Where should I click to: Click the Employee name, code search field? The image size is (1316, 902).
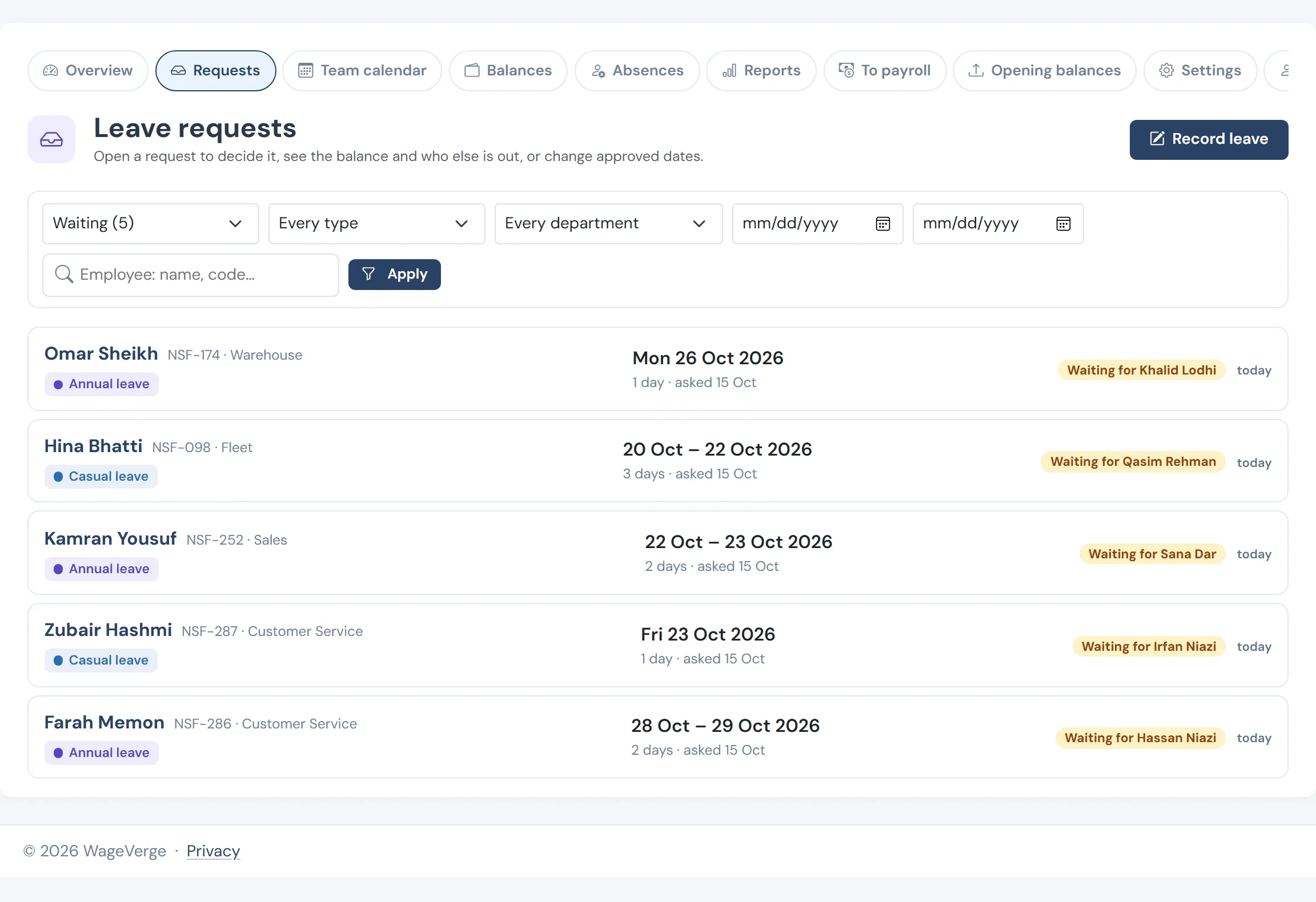(x=191, y=275)
